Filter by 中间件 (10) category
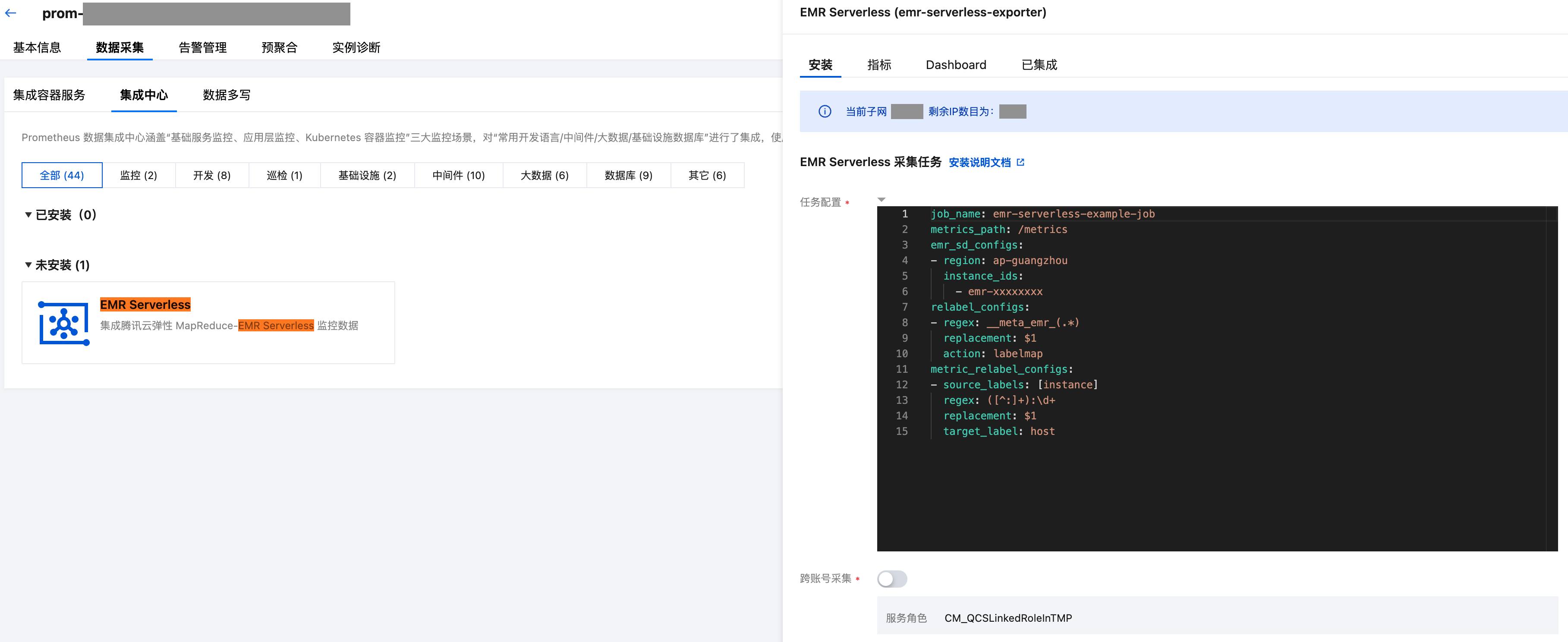This screenshot has height=642, width=1568. (x=458, y=175)
